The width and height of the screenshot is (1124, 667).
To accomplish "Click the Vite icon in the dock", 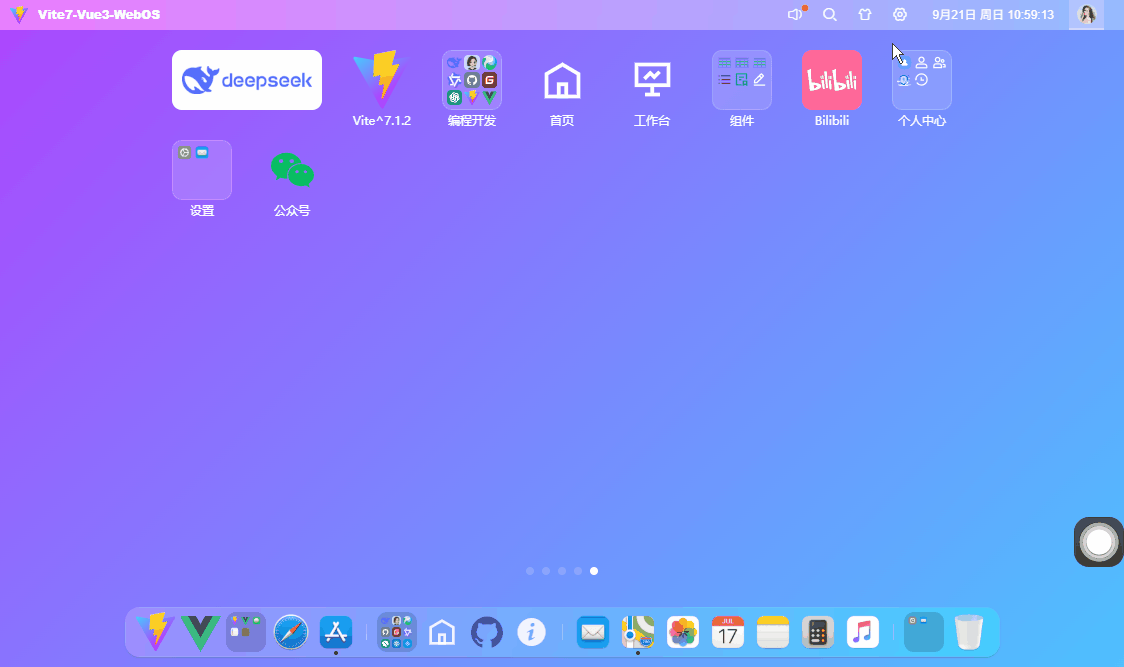I will pos(155,632).
